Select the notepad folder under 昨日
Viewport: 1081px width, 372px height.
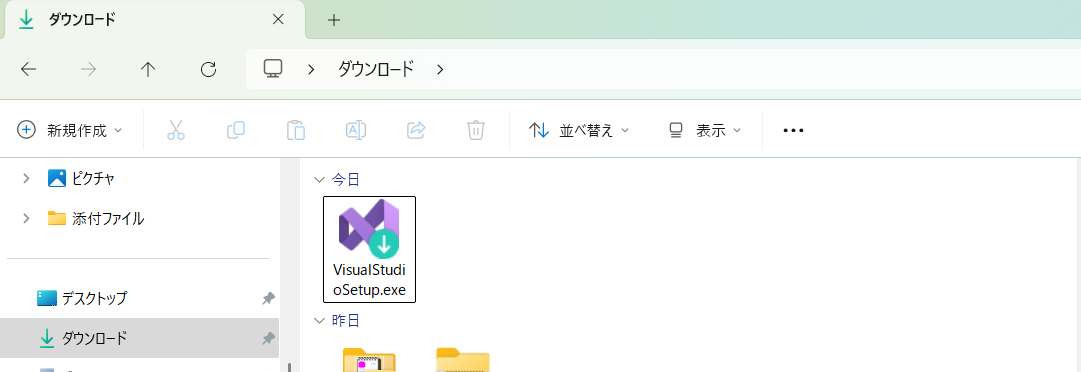click(370, 359)
